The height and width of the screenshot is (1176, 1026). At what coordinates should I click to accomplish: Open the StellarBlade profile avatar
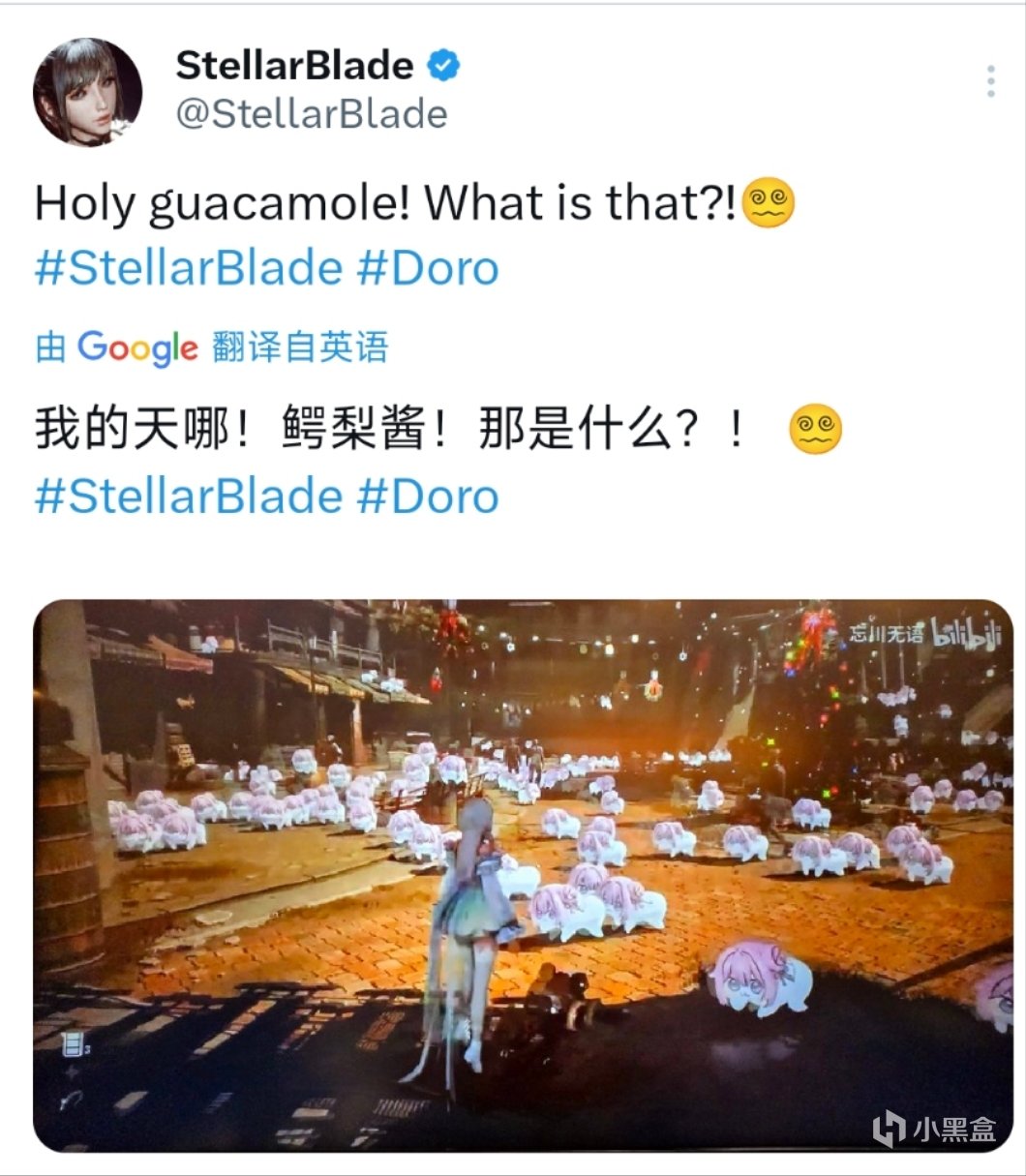coord(88,93)
